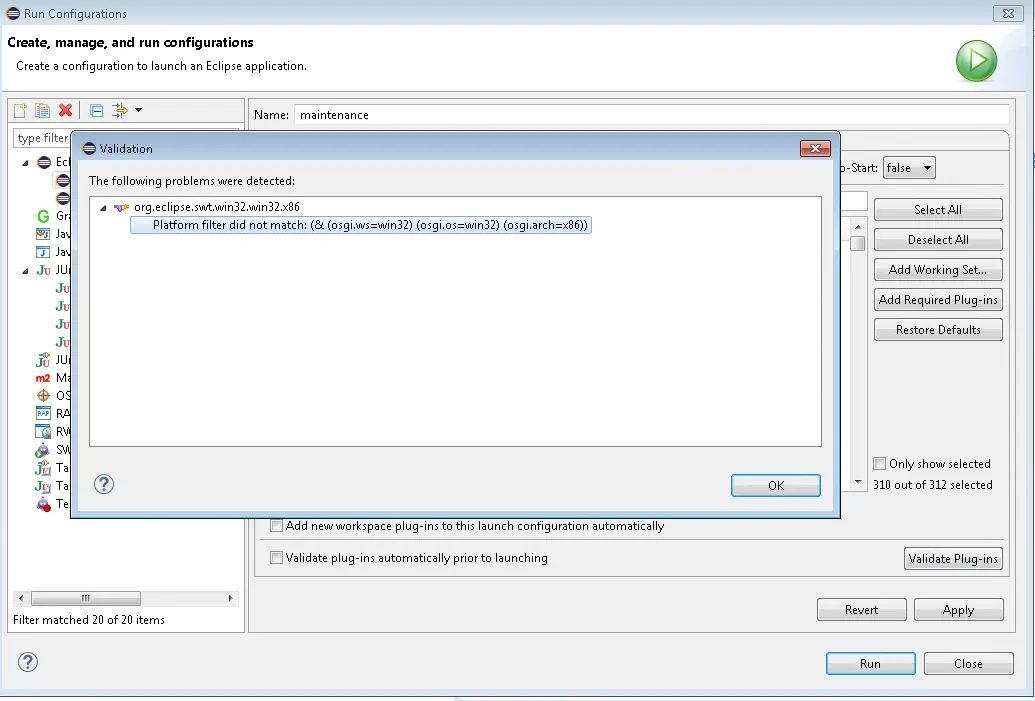Viewport: 1035px width, 701px height.
Task: Click the plug-in list scrollbar down arrow
Action: tap(857, 482)
